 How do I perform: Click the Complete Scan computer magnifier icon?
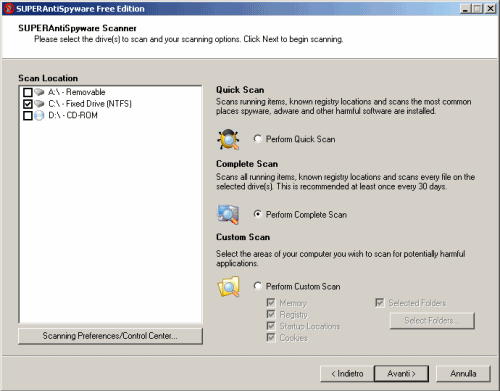coord(228,214)
